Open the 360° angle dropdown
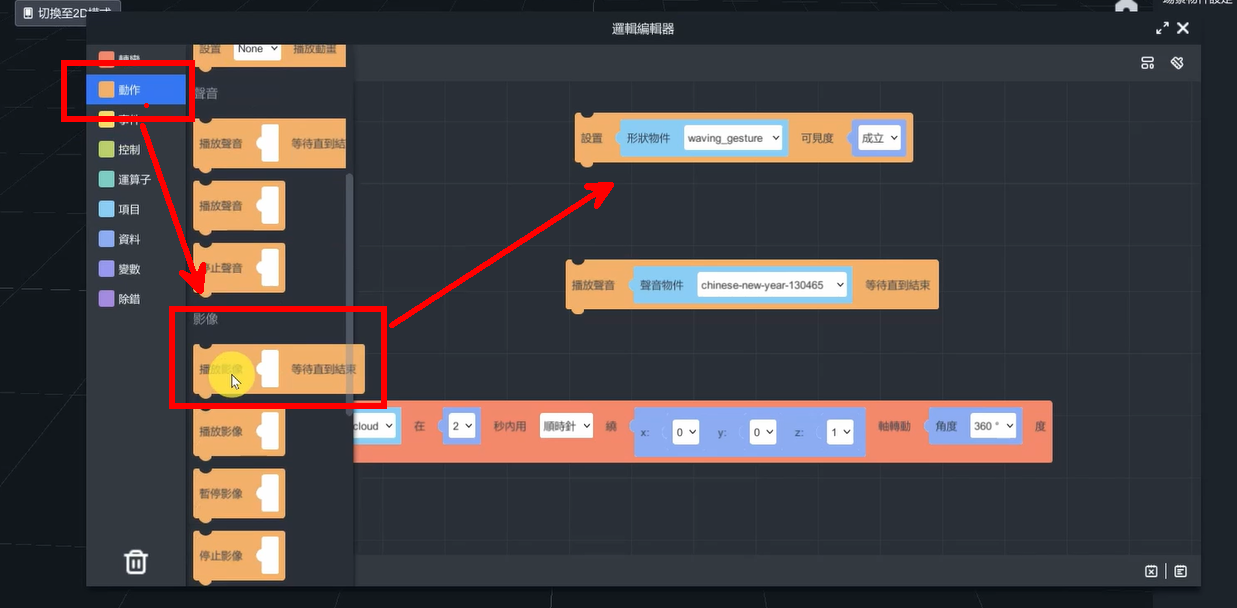Viewport: 1237px width, 608px height. (x=993, y=426)
